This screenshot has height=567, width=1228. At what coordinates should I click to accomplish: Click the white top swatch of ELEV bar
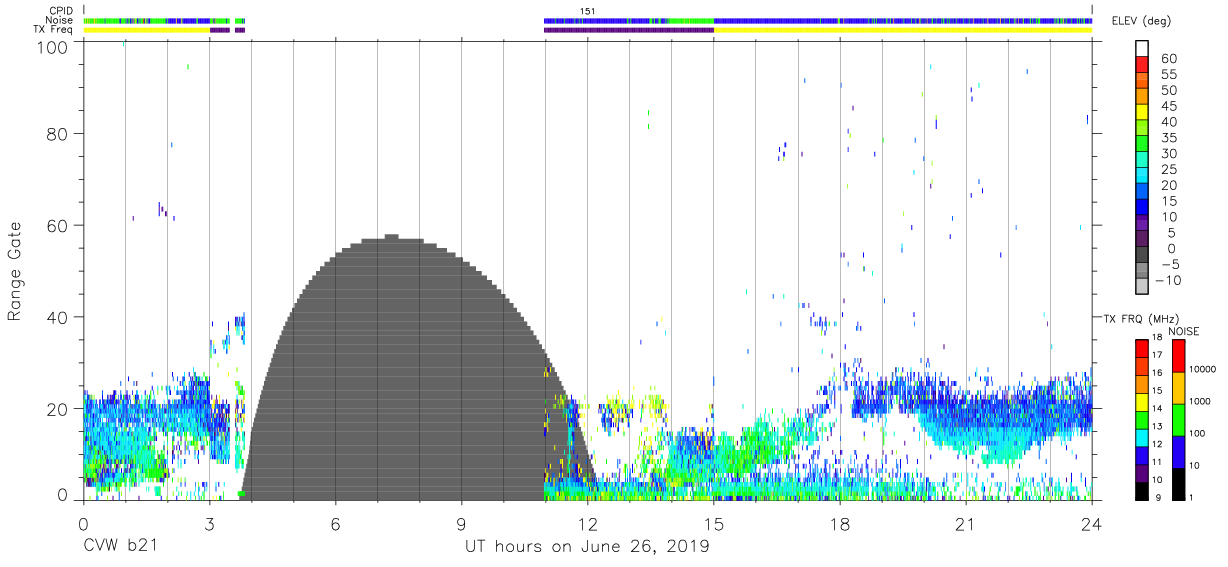(x=1142, y=49)
